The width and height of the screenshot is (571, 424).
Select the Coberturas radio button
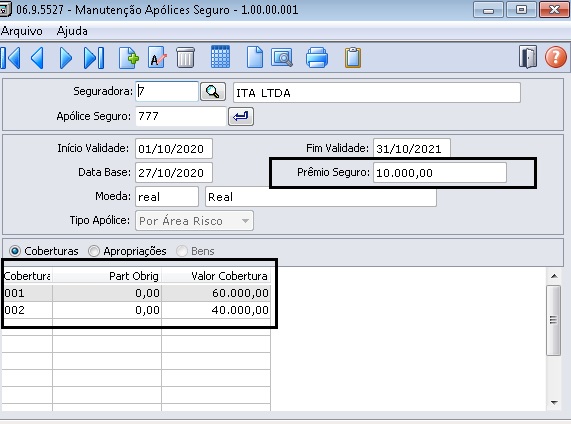[x=15, y=251]
